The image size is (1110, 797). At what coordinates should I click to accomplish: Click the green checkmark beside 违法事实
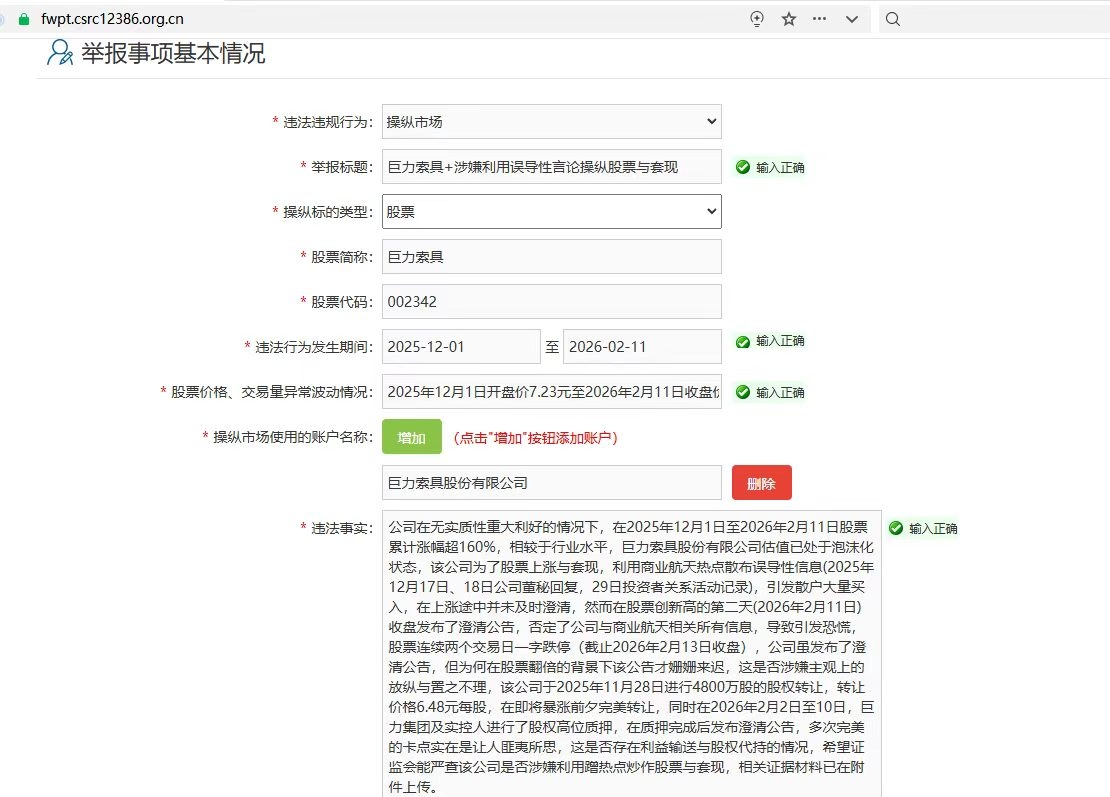pyautogui.click(x=896, y=528)
